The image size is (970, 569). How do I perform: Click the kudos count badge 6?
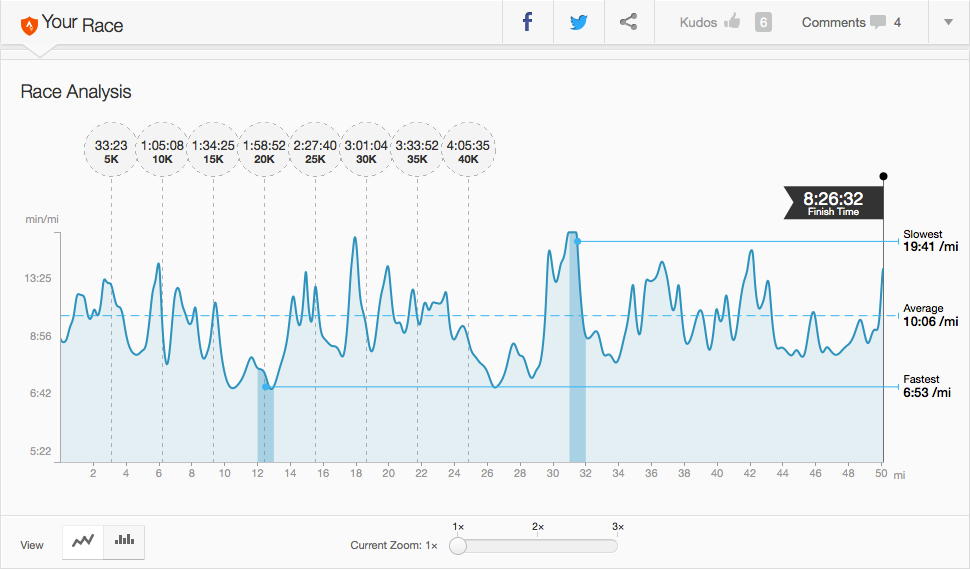[x=763, y=22]
